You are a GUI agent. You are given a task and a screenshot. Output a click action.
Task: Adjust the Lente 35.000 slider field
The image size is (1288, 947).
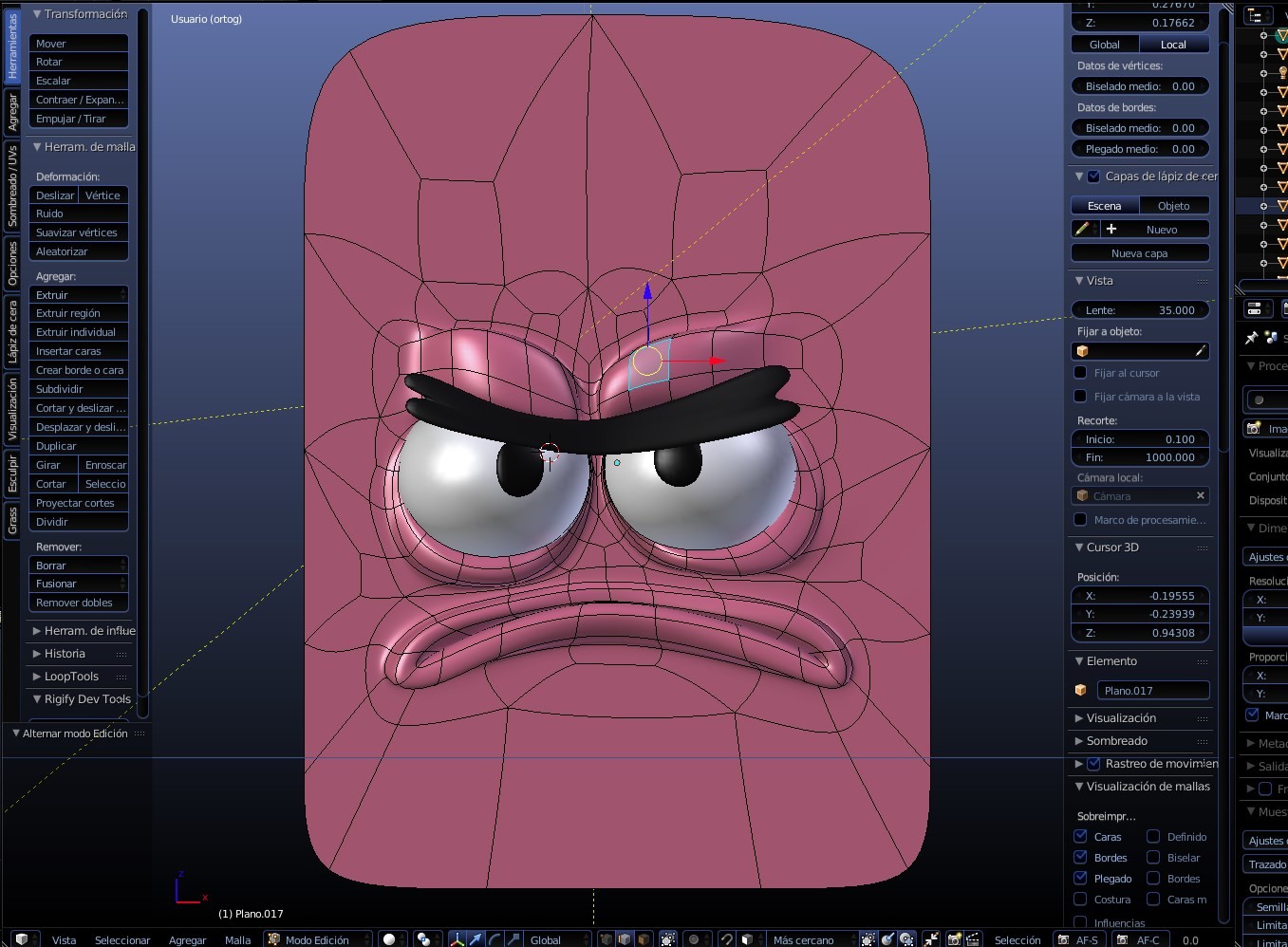[1140, 310]
